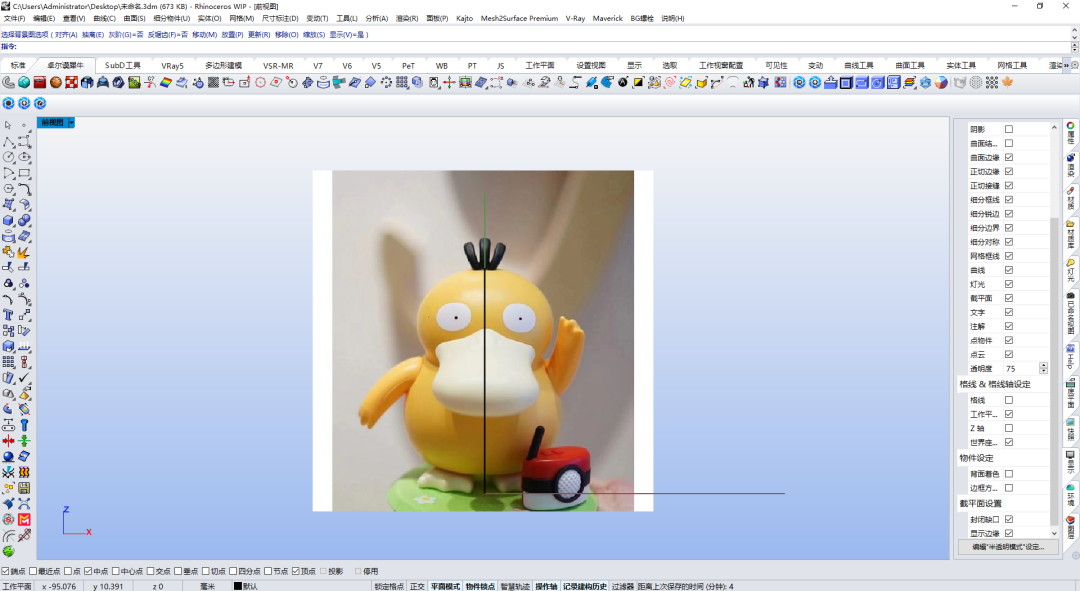Click the 编辑"半透明模式"设定 button
This screenshot has height=591, width=1080.
point(1008,547)
